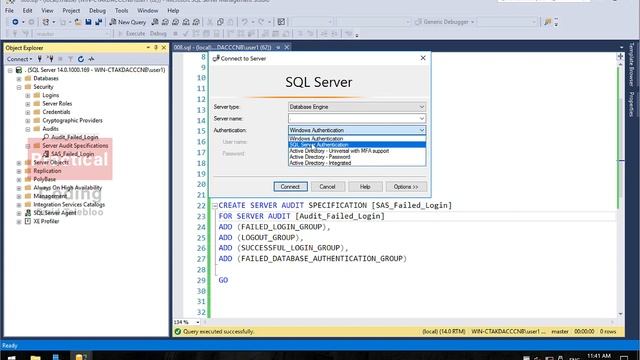Open the Edit menu

click(27, 10)
